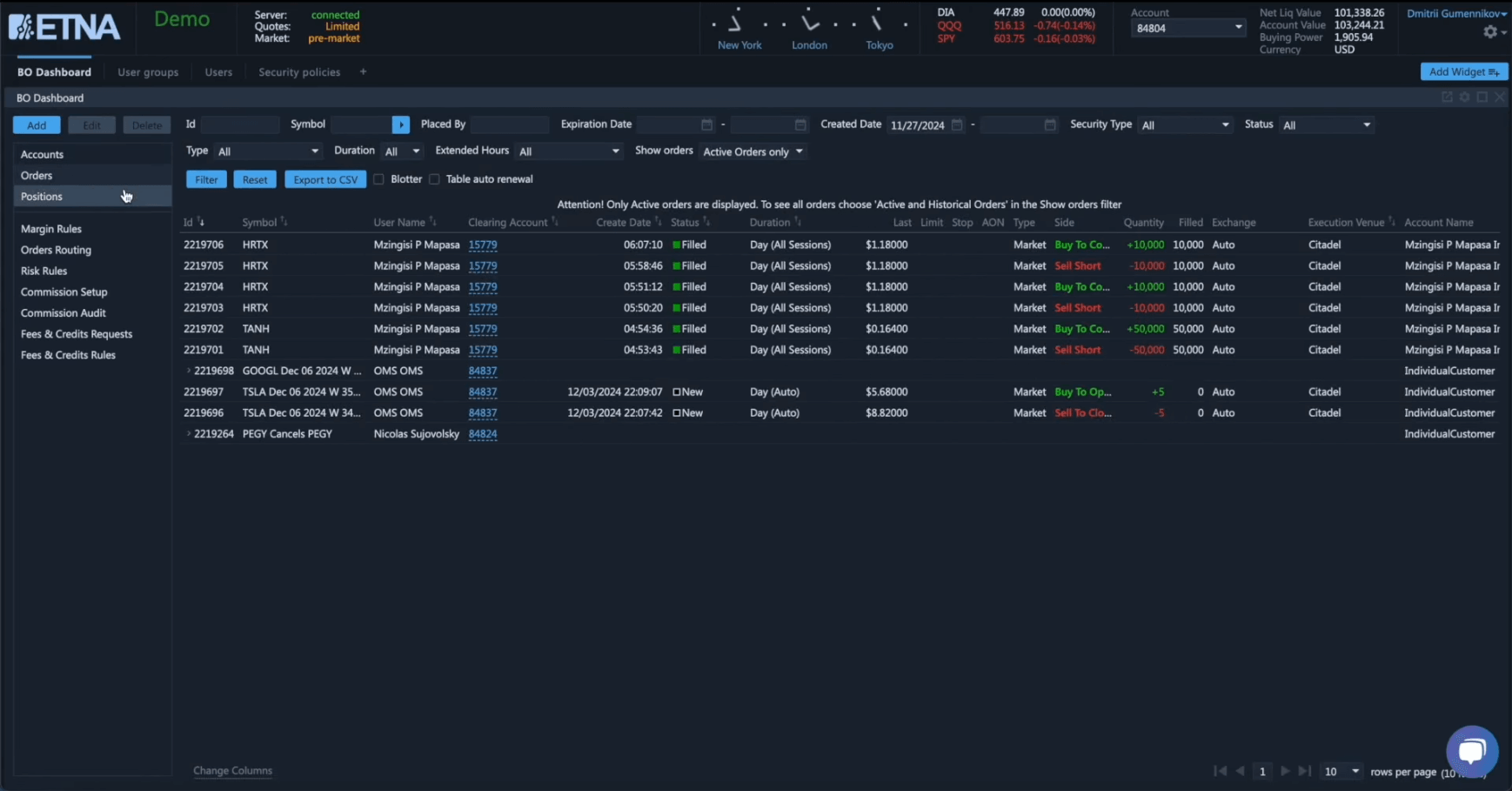
Task: Open BO Dashboard widget settings gear
Action: [x=1465, y=97]
